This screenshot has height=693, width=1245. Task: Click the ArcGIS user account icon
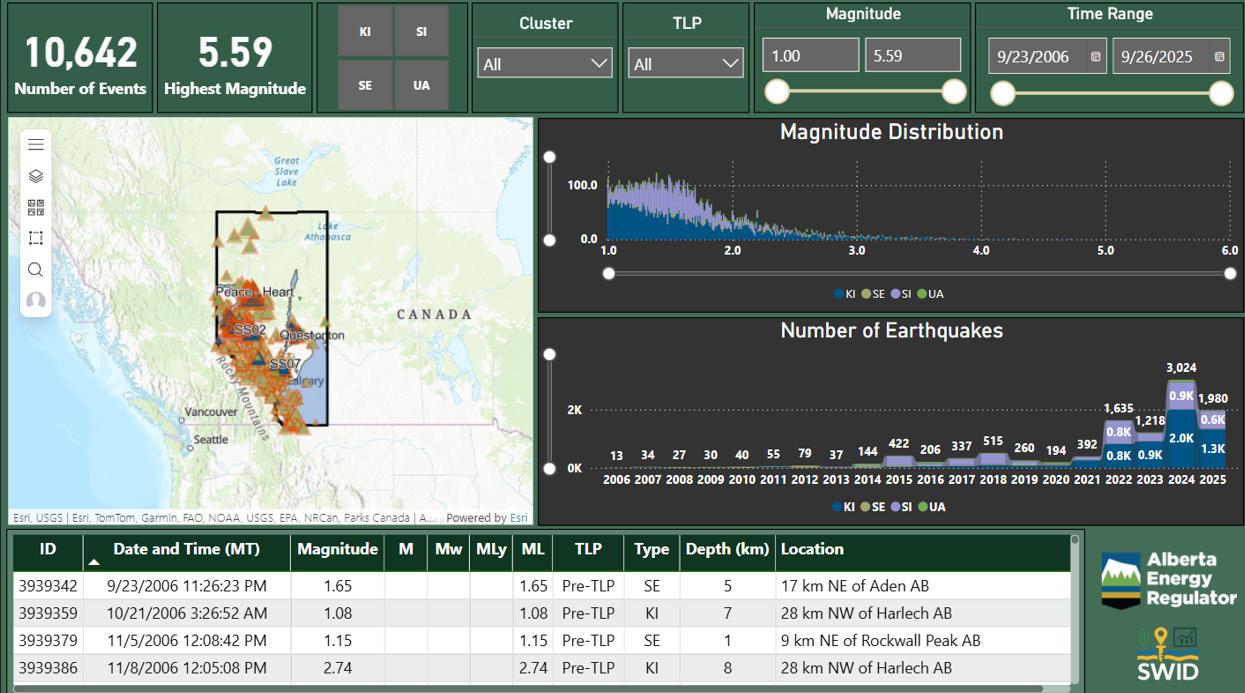pos(36,300)
